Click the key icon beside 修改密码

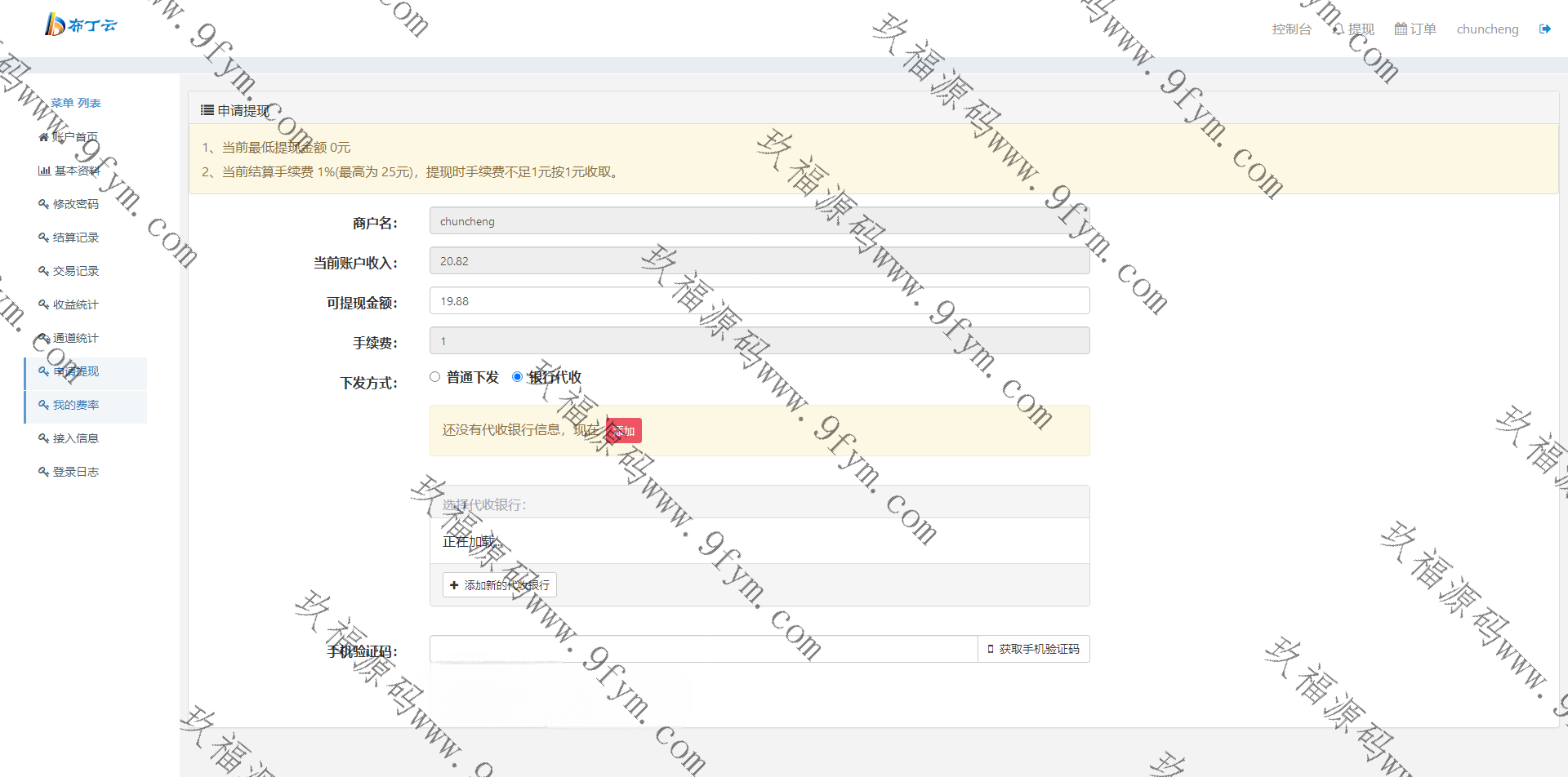[43, 204]
